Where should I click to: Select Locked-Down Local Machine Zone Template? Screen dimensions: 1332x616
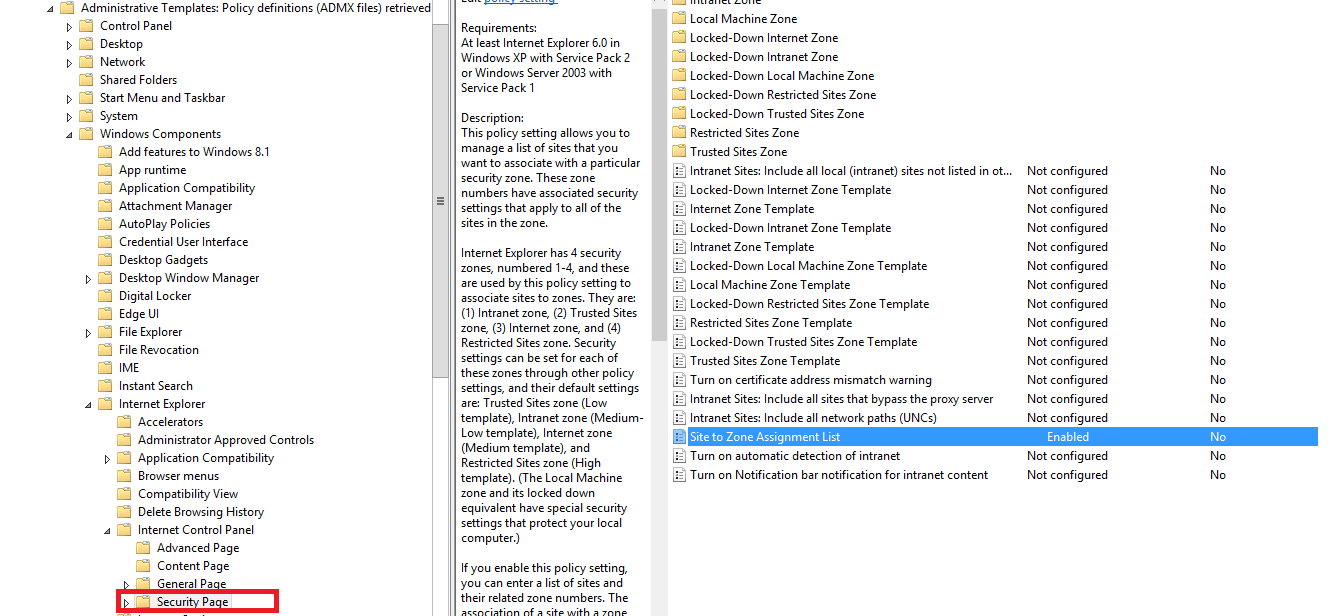(x=808, y=266)
